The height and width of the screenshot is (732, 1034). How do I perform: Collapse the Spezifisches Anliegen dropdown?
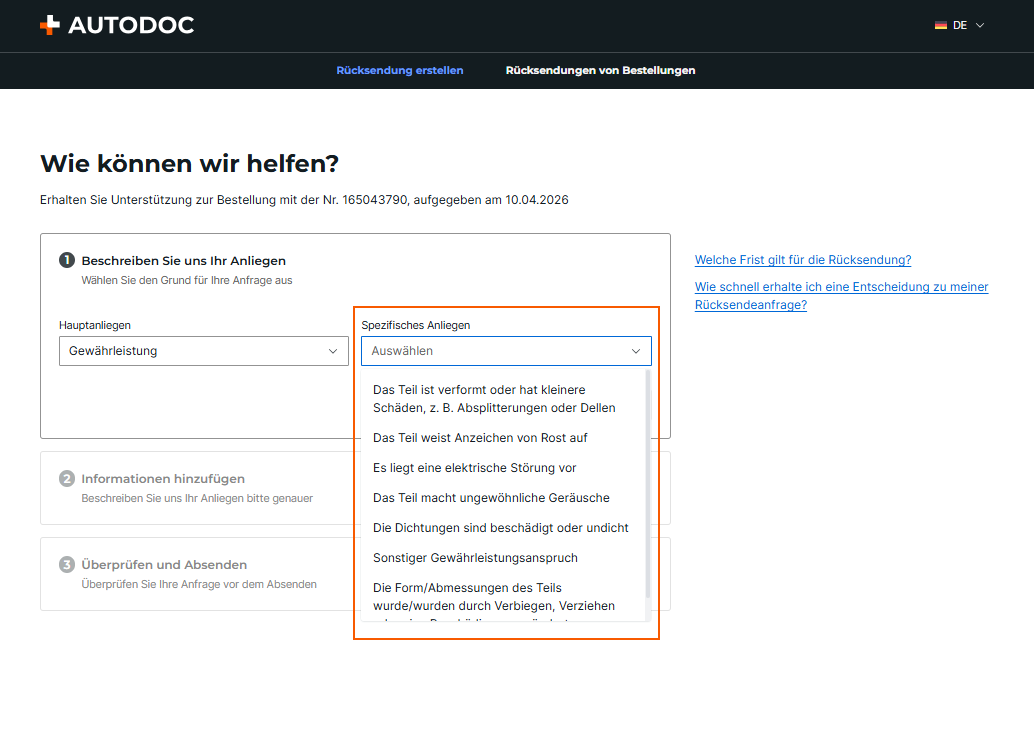506,351
